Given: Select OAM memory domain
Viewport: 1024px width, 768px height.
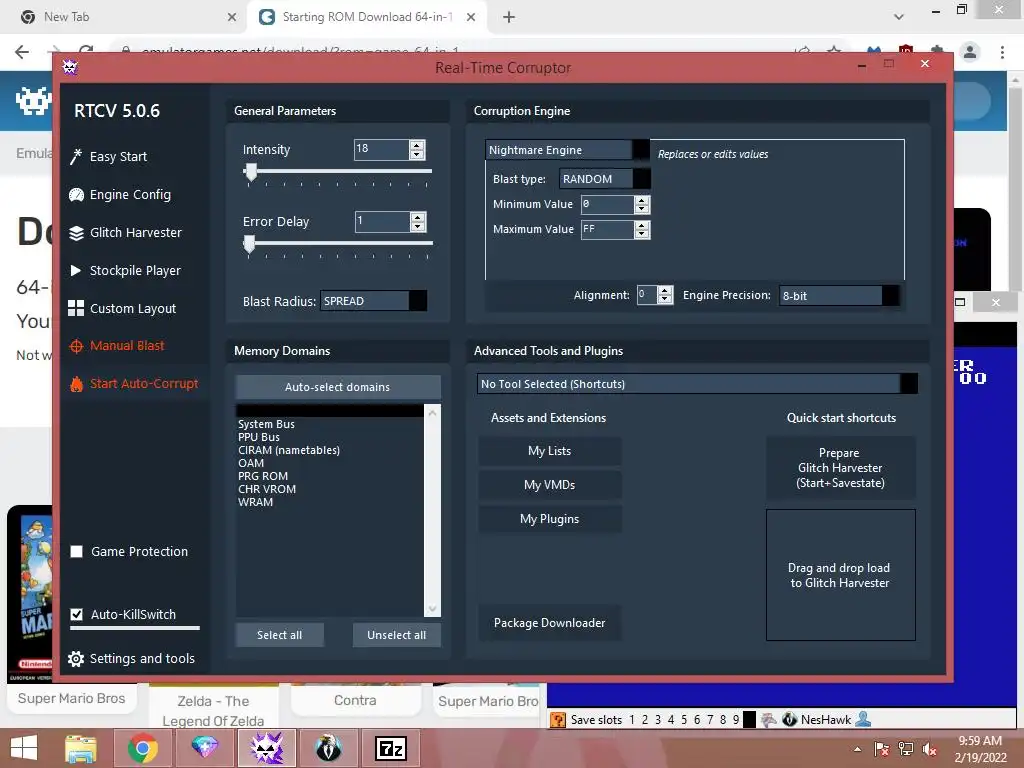Looking at the screenshot, I should pyautogui.click(x=330, y=464).
